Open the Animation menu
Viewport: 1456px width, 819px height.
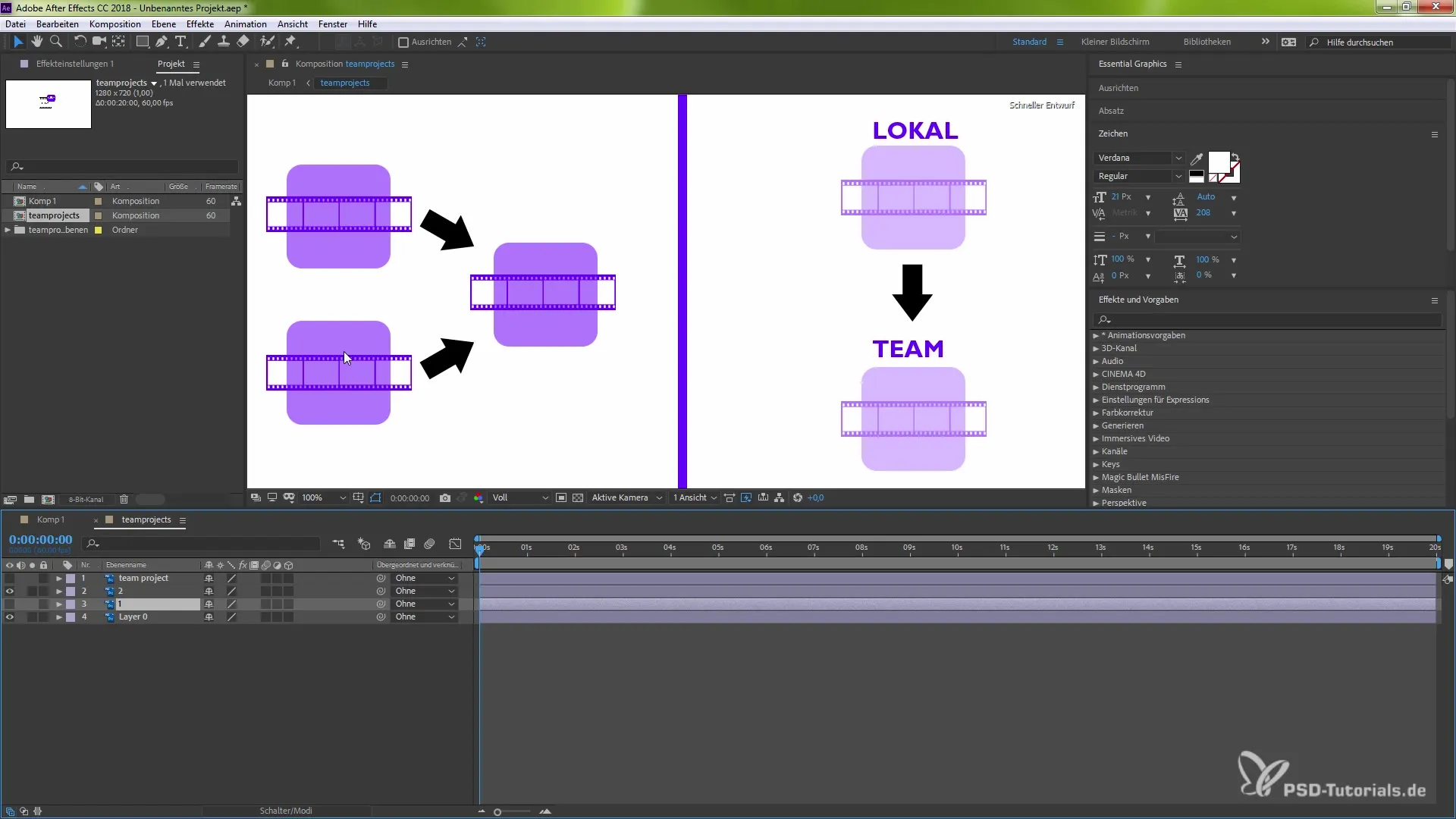(246, 24)
